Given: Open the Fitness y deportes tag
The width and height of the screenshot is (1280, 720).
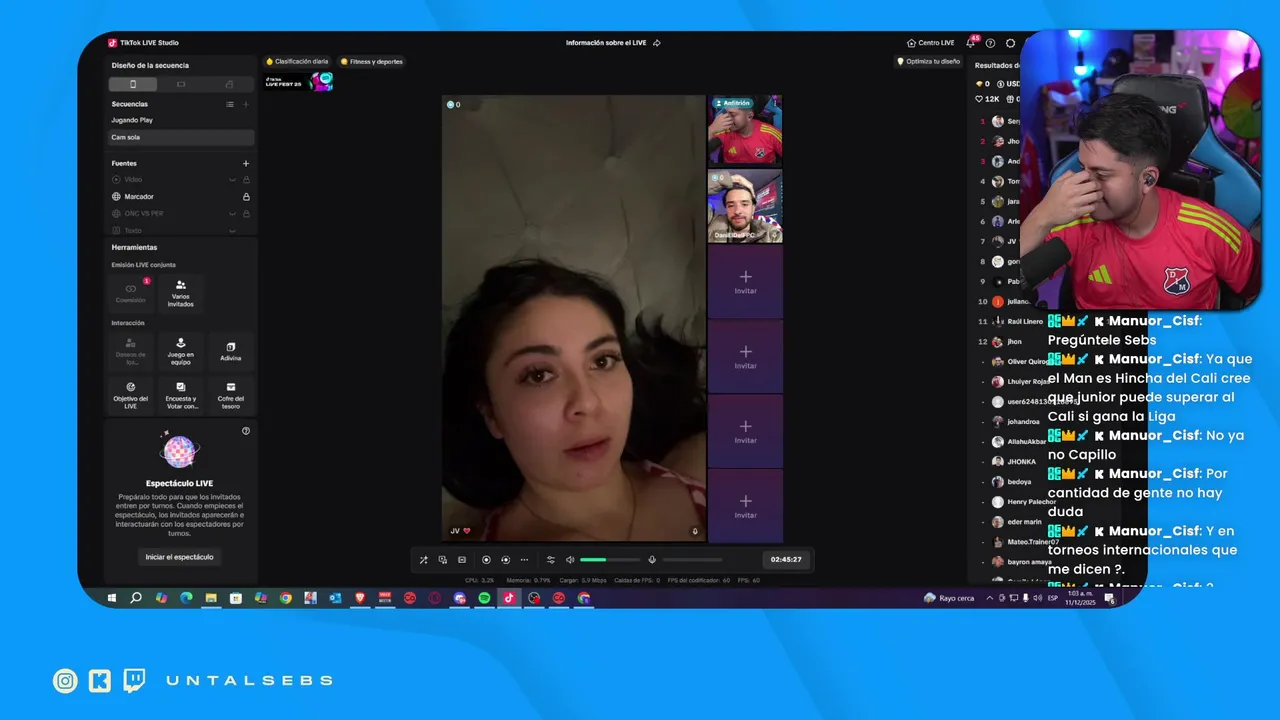Looking at the screenshot, I should click(372, 61).
